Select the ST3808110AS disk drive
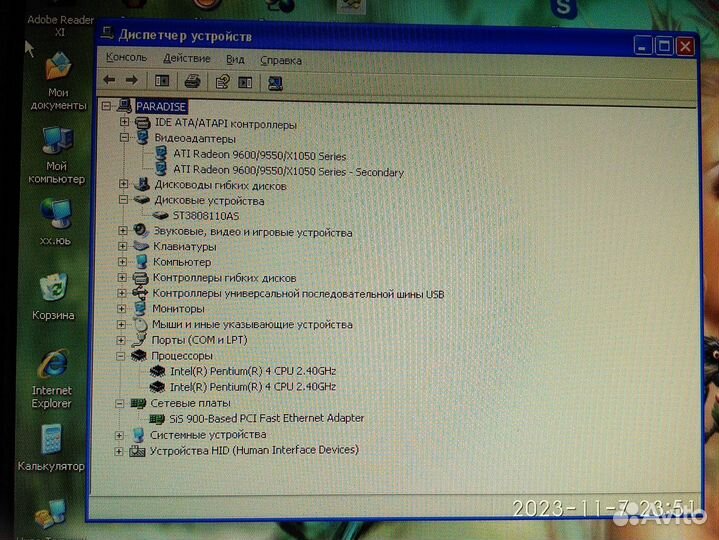This screenshot has height=540, width=719. point(206,215)
